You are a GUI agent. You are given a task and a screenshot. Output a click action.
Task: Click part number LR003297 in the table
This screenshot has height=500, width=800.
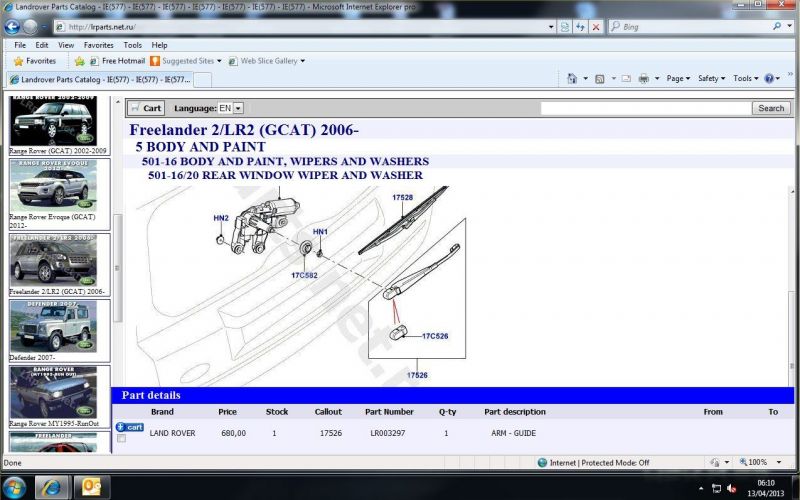pyautogui.click(x=388, y=433)
